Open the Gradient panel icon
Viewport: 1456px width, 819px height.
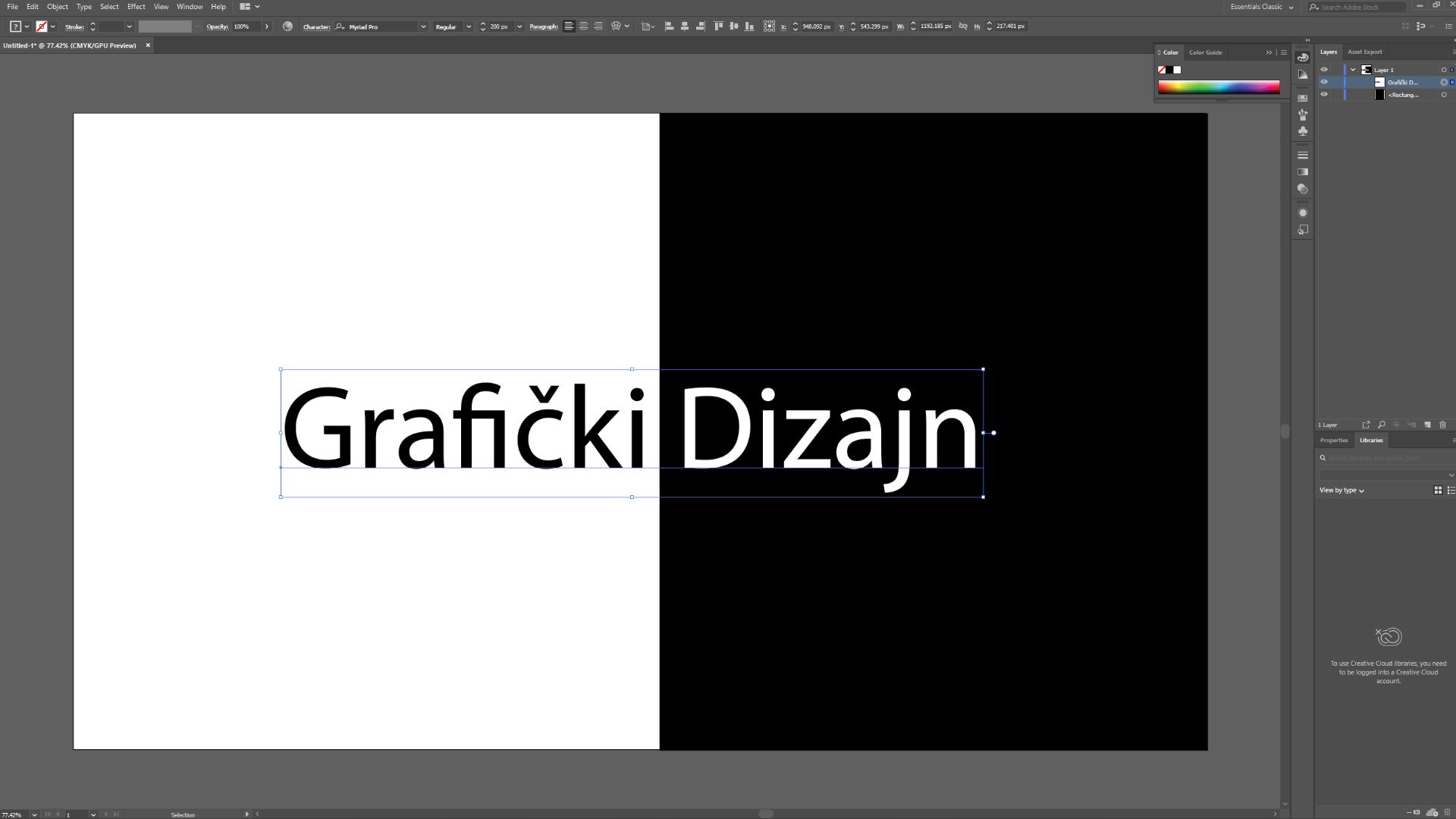click(x=1303, y=172)
